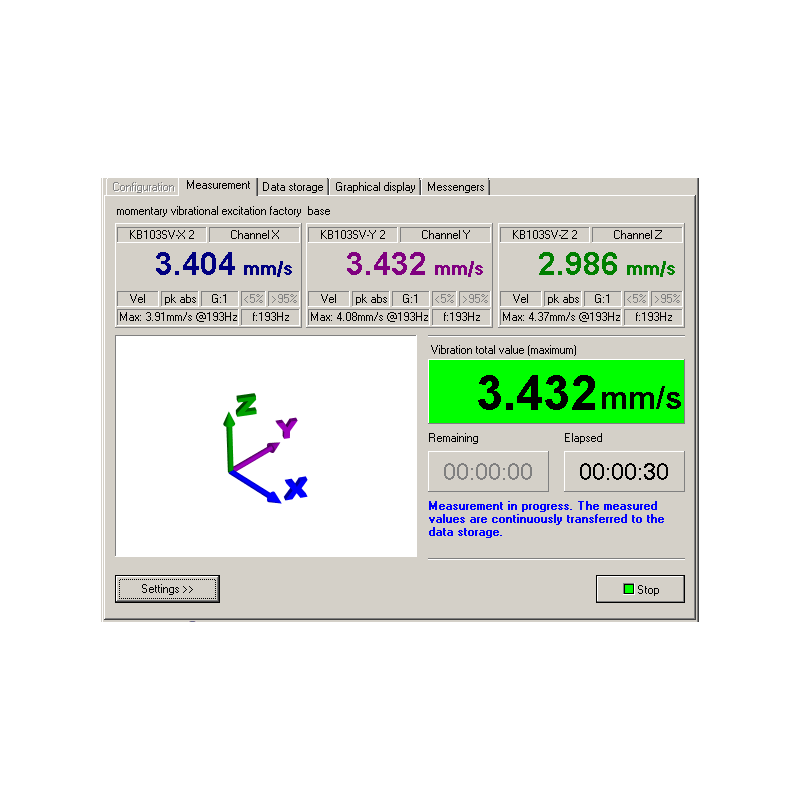
Task: Click the Channel Y 3.432 mm/s reading
Action: pos(414,265)
